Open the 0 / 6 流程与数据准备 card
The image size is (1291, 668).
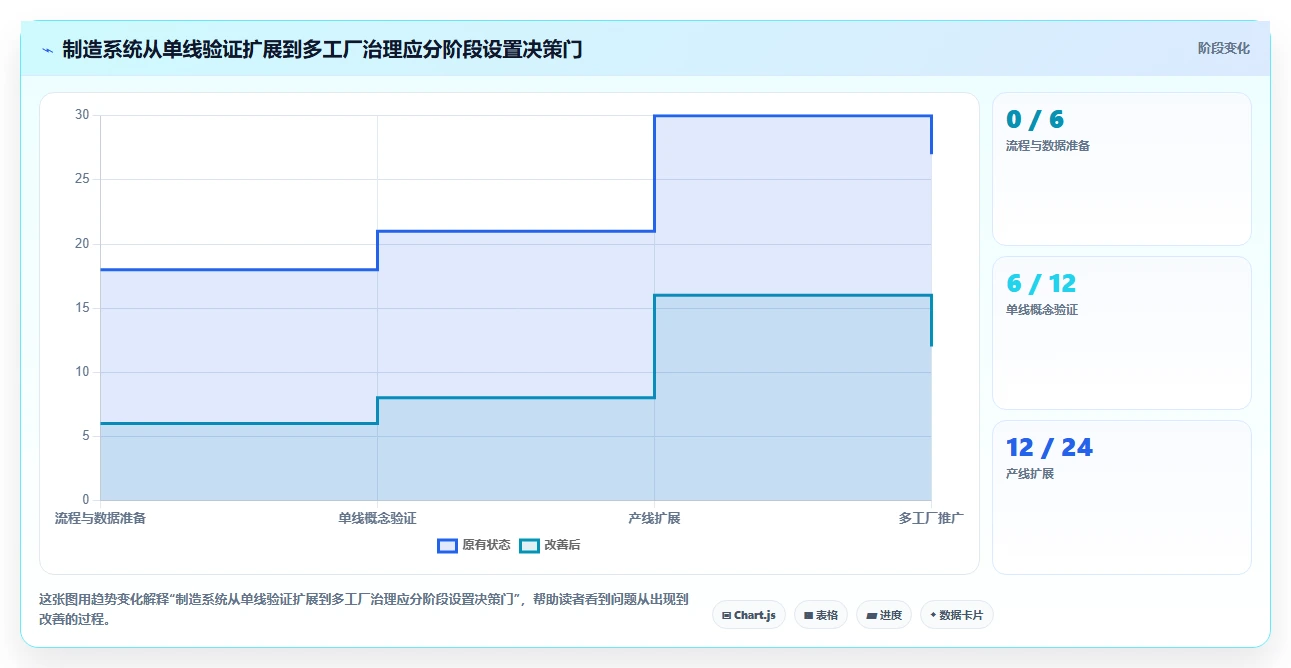pyautogui.click(x=1121, y=169)
